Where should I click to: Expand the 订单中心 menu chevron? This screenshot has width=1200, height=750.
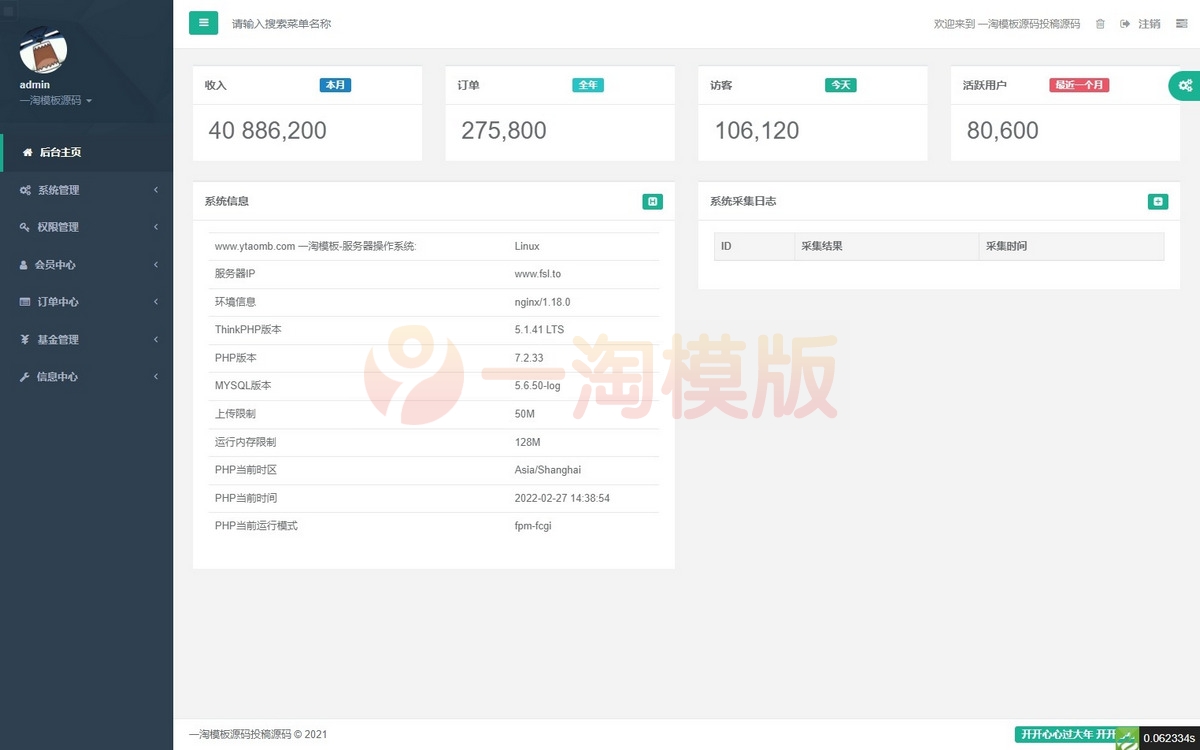click(156, 302)
